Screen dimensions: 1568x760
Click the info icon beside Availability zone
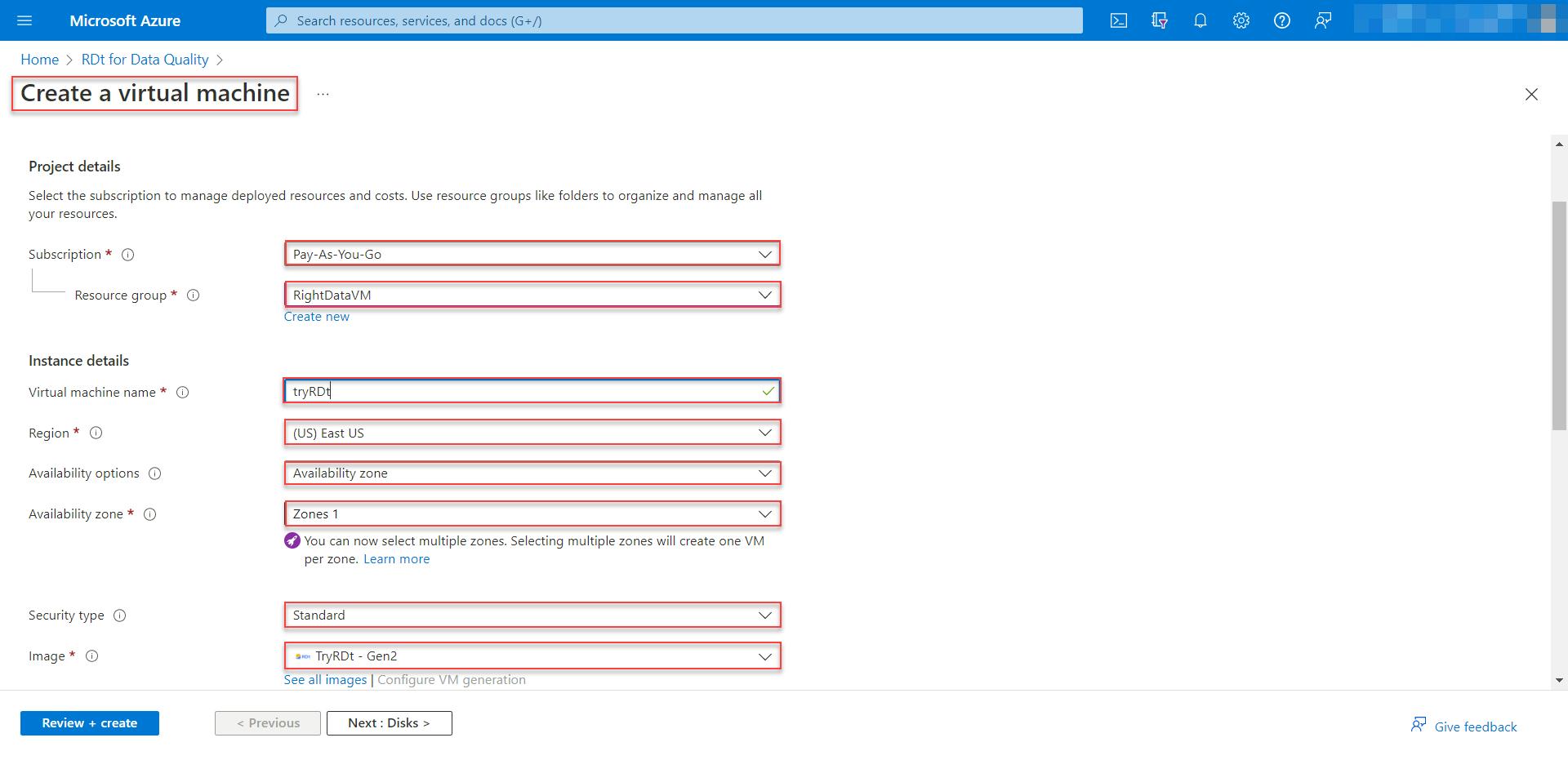pos(150,514)
